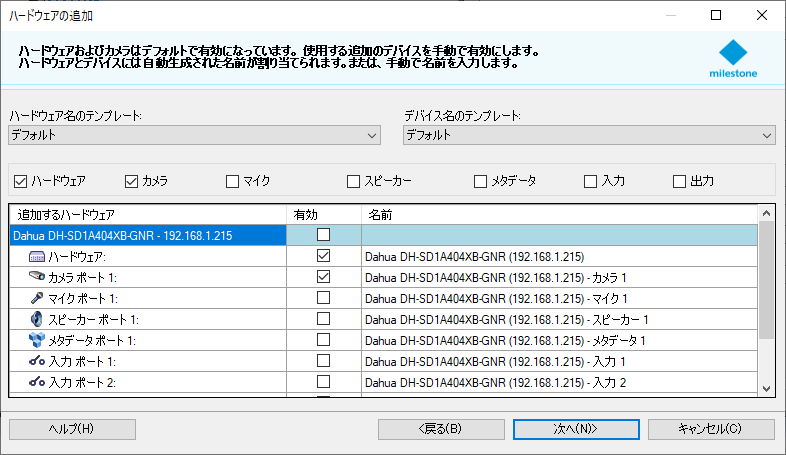This screenshot has height=455, width=786.
Task: Click the input icon beside 入力 ポート 2
Action: (x=37, y=382)
